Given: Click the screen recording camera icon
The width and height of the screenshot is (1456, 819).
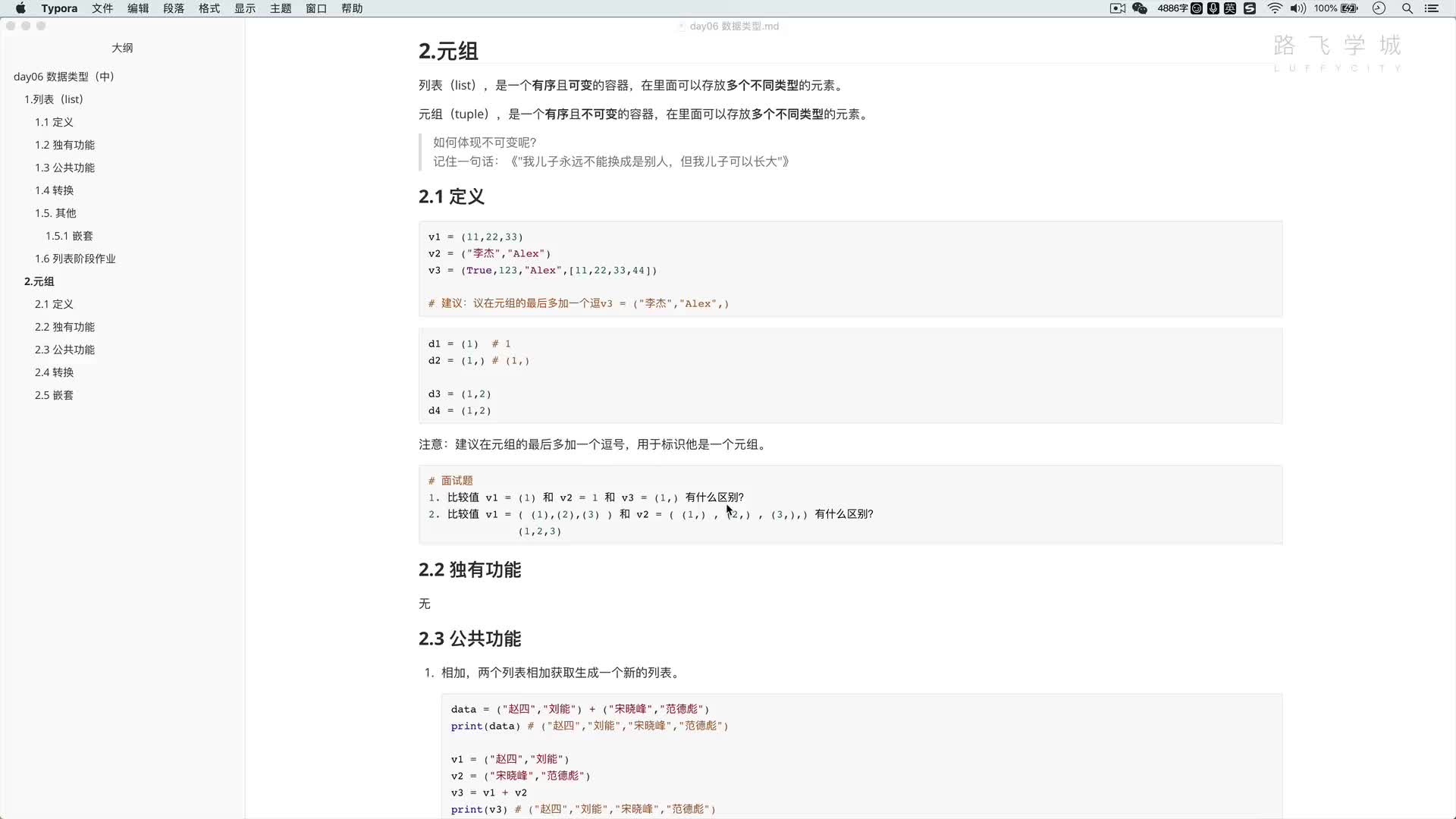Looking at the screenshot, I should [1117, 8].
